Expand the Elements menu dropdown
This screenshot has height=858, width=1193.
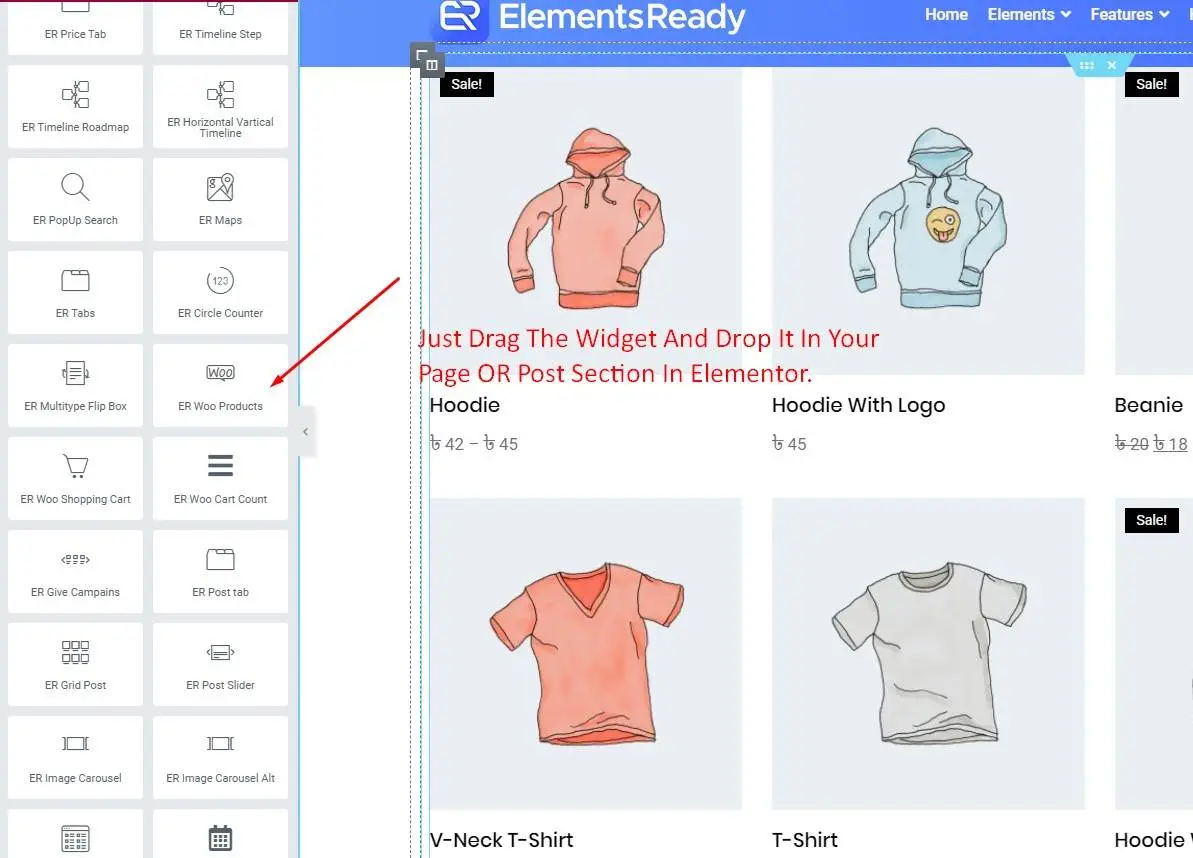pos(1029,14)
